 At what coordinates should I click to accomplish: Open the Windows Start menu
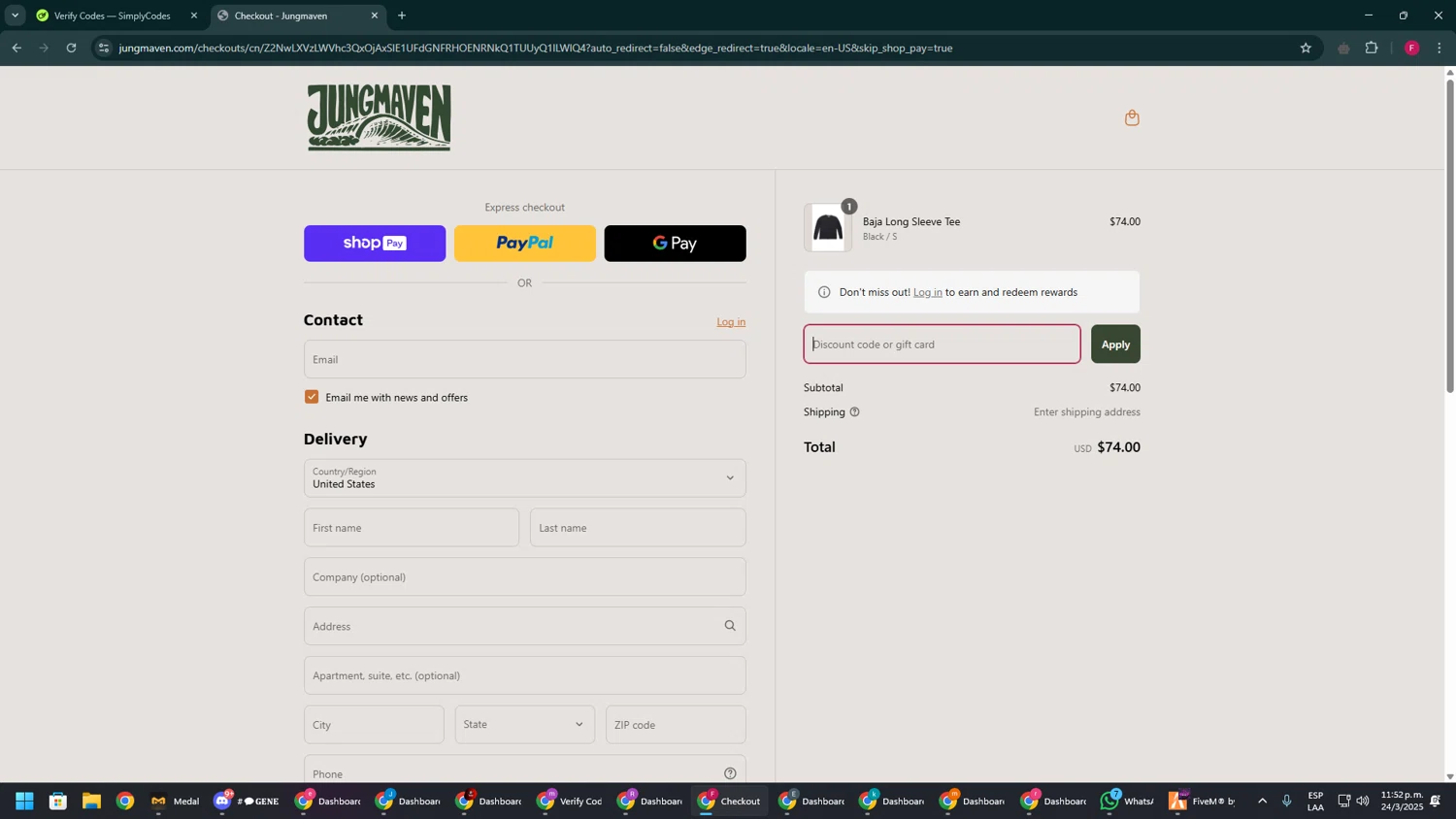(x=24, y=802)
